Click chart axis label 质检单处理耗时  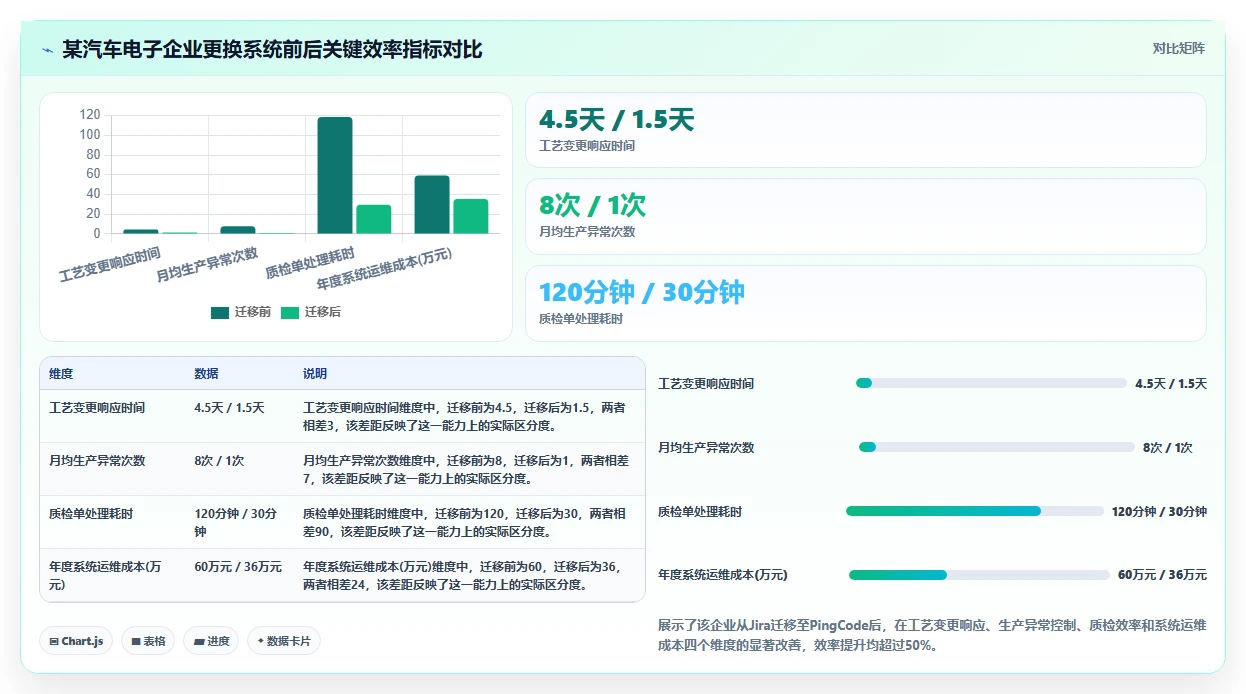coord(309,263)
